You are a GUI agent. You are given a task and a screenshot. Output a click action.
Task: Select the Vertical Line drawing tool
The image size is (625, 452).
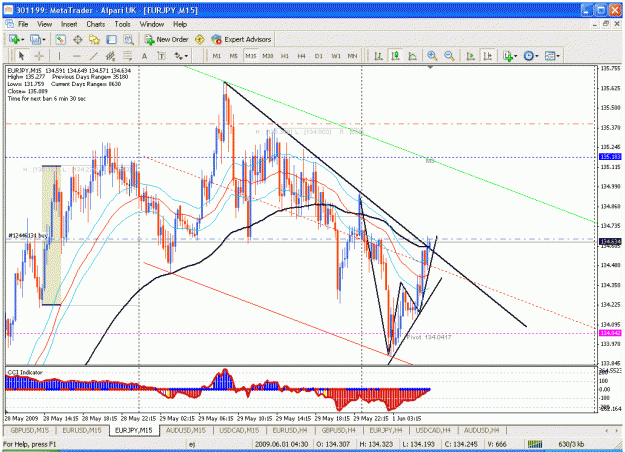tap(60, 56)
